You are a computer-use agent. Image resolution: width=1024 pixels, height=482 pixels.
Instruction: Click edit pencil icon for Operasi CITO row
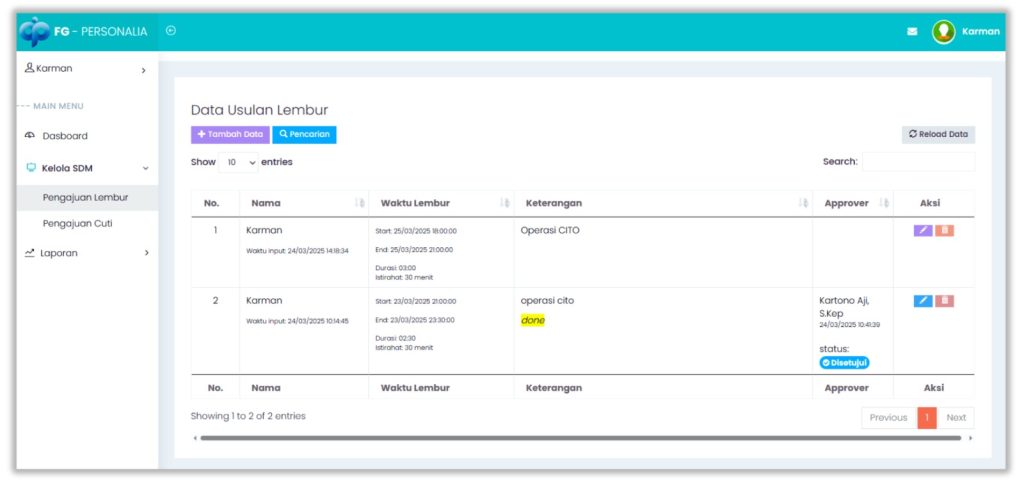click(922, 230)
